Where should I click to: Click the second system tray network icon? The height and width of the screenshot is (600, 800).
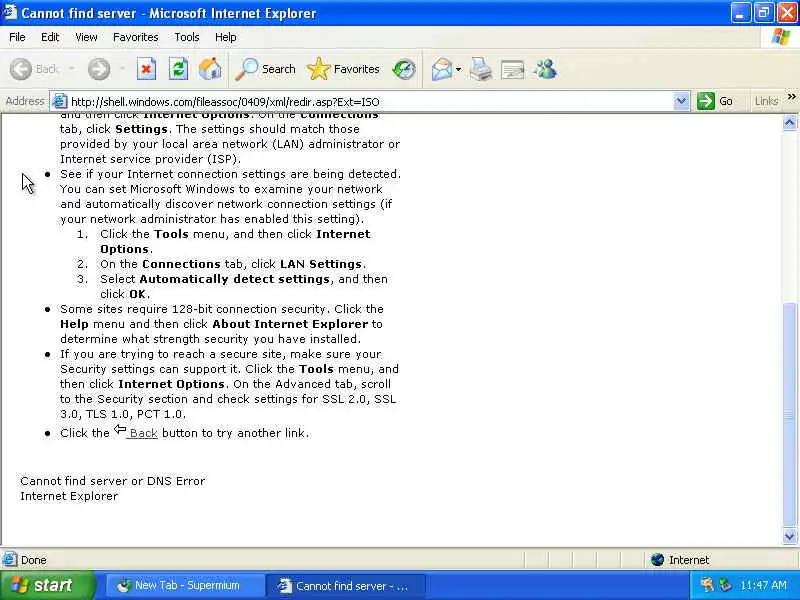pyautogui.click(x=725, y=585)
